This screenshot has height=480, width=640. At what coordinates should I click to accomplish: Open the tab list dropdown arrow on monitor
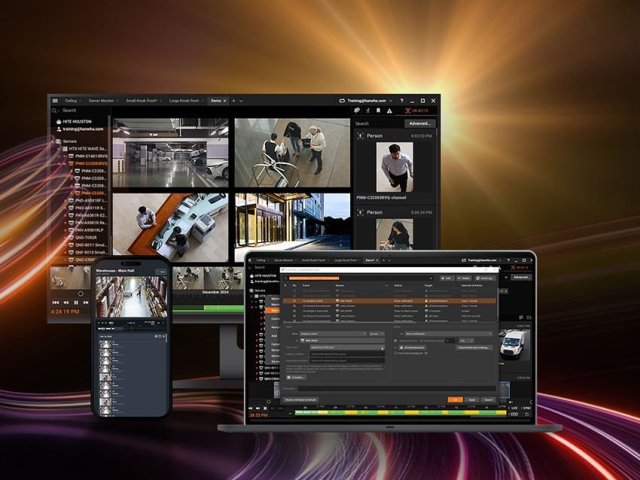241,101
